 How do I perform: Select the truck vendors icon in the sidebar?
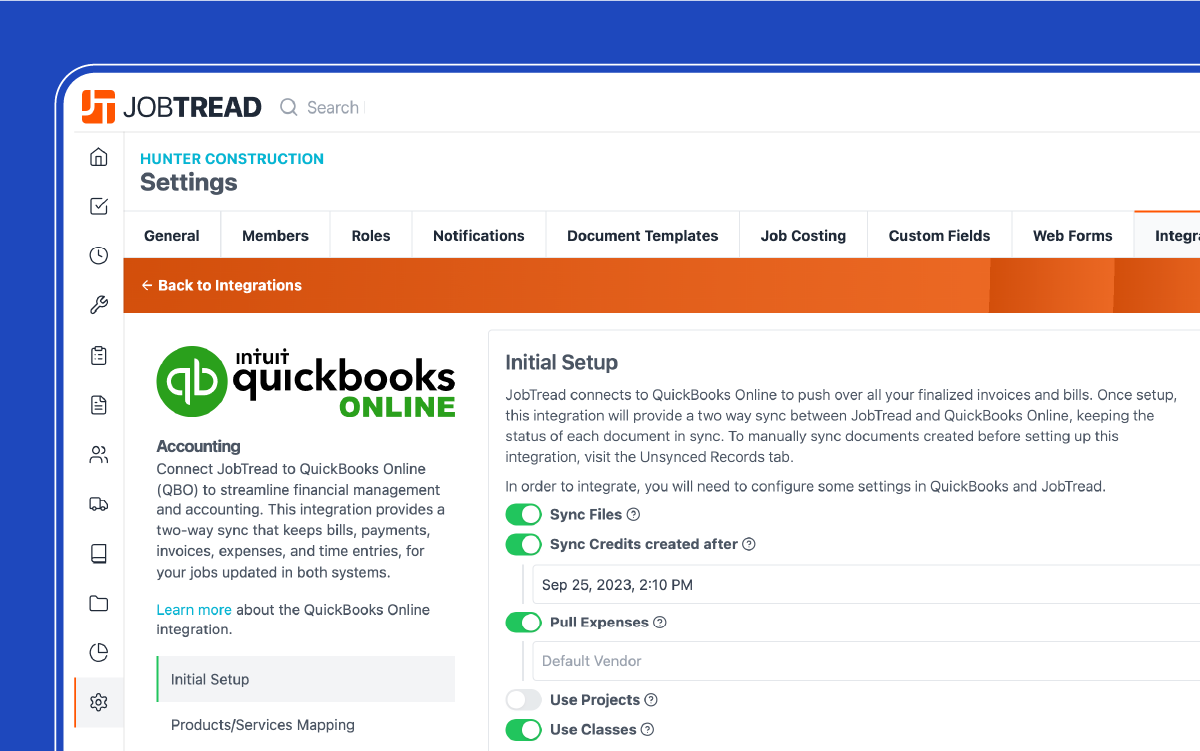click(x=98, y=503)
